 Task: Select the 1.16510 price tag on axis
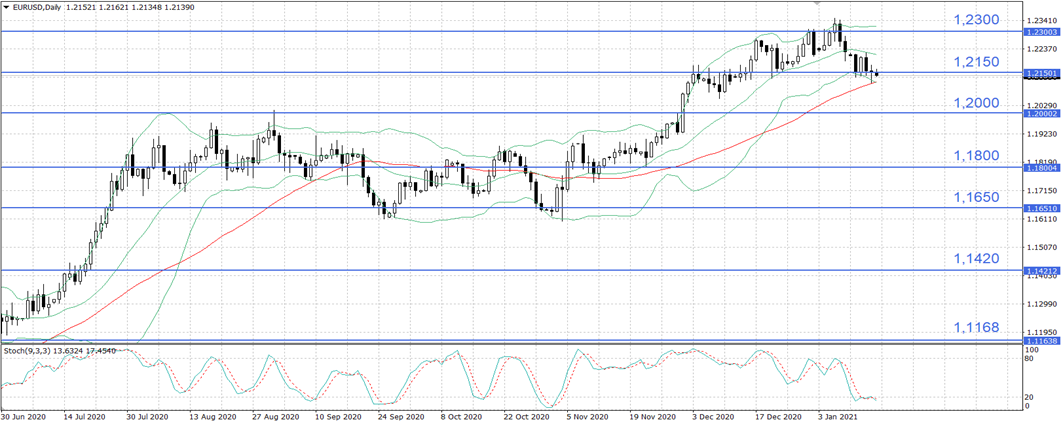[x=1042, y=208]
